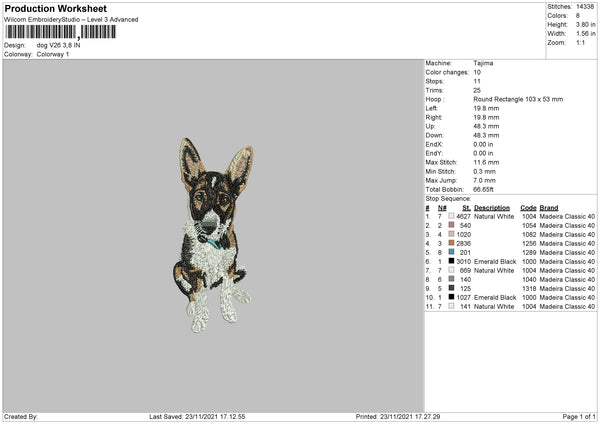
Task: Click the Max Stitch value 11.6 mm
Action: (486, 162)
